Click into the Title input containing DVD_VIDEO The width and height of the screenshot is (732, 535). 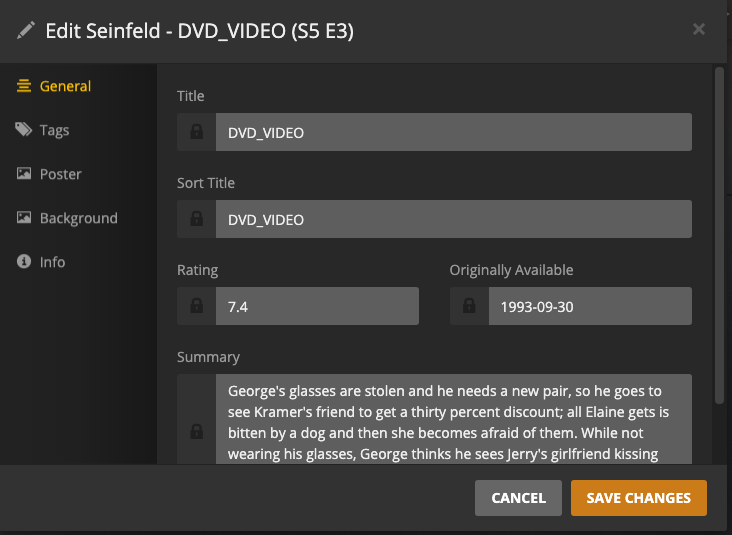click(454, 132)
